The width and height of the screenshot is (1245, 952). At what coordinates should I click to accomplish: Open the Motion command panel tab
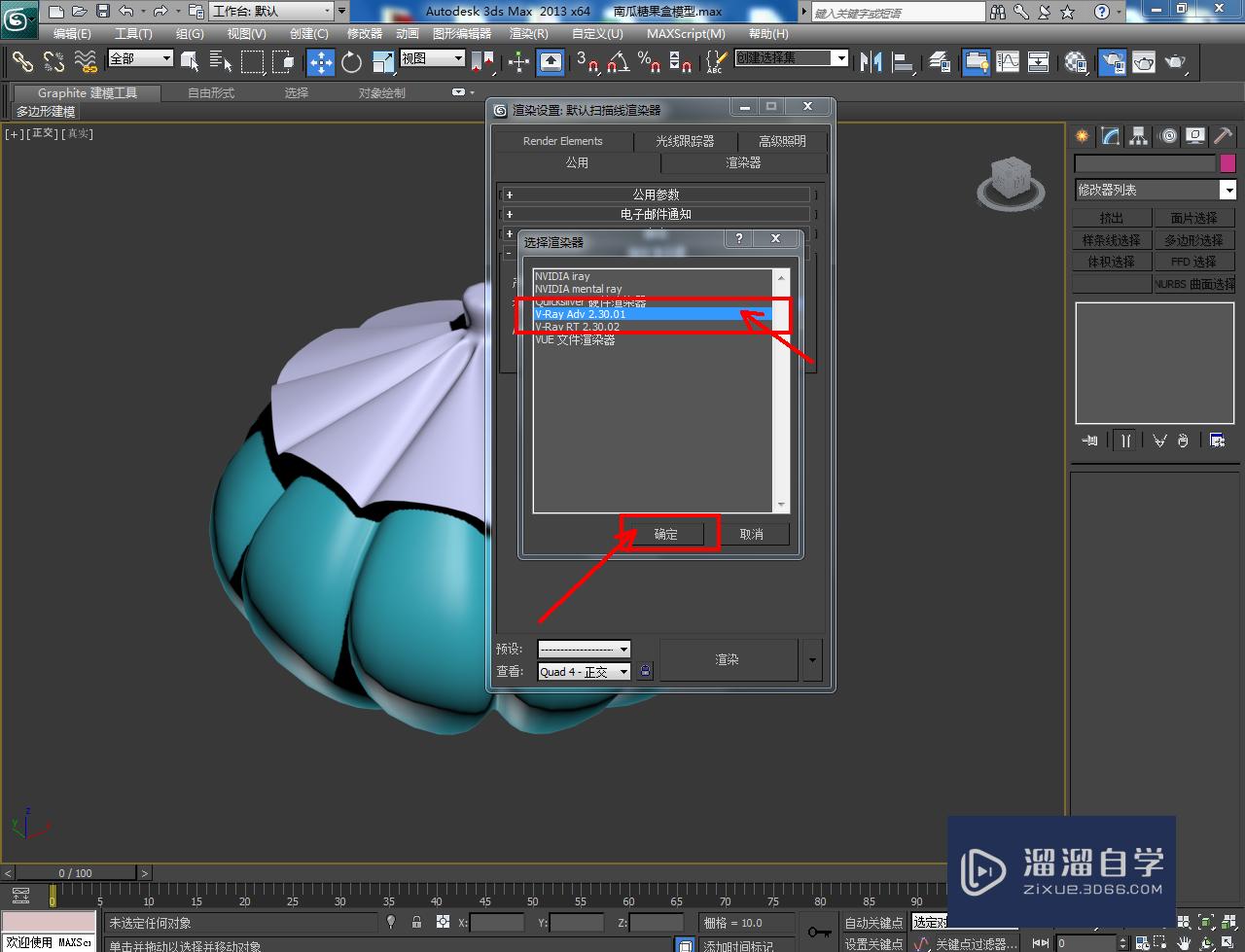pos(1168,136)
